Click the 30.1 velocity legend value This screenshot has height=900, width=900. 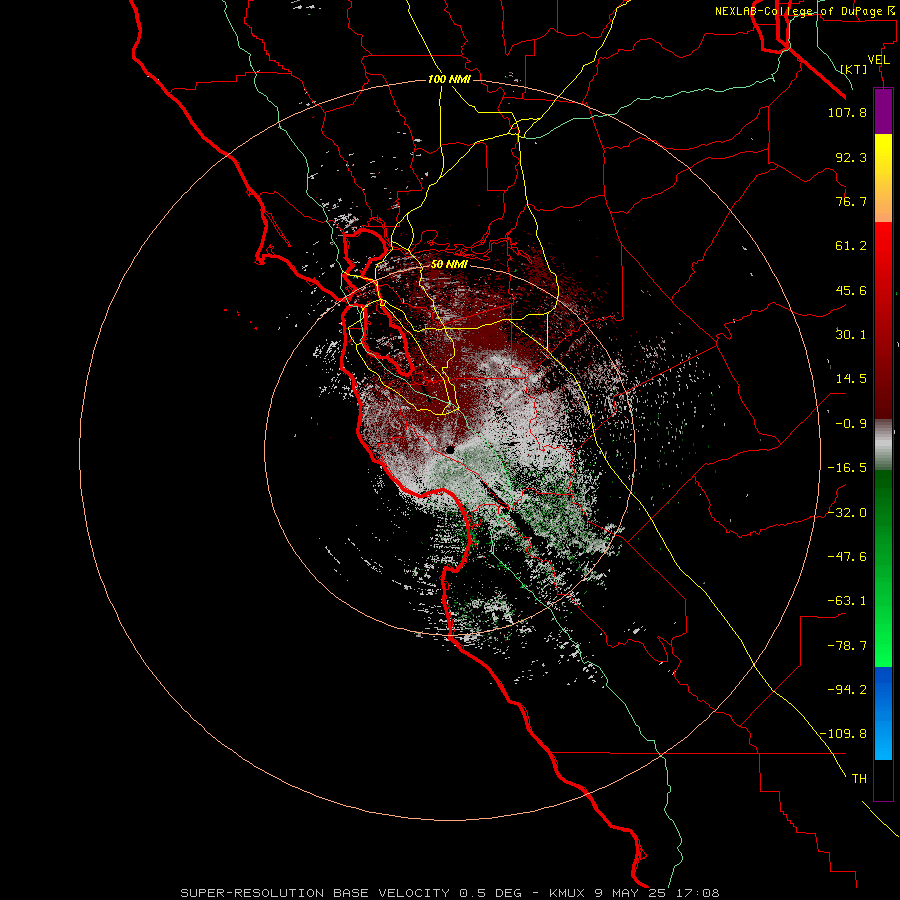pos(851,335)
